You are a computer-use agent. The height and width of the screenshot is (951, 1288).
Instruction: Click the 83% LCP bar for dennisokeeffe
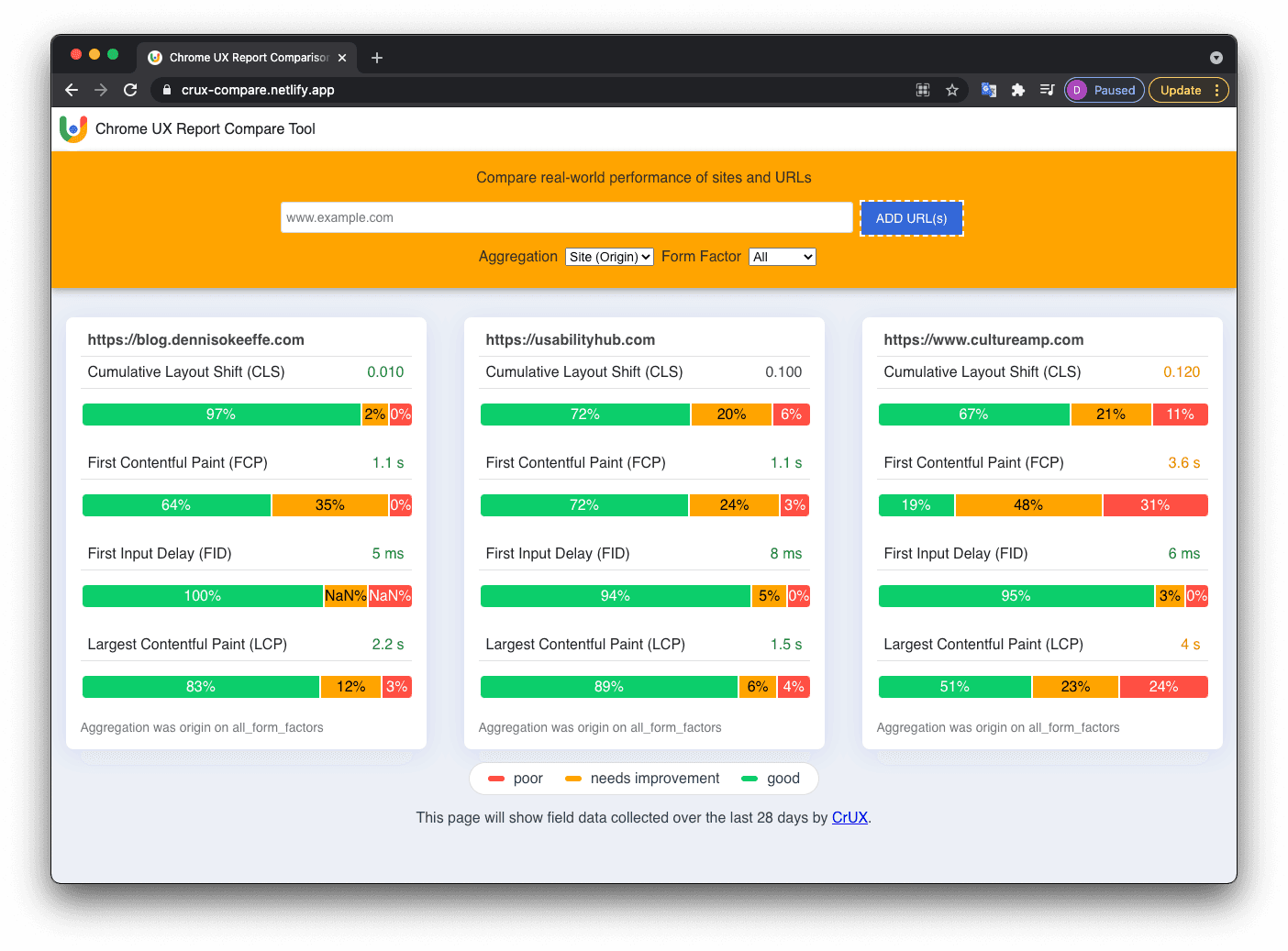[x=201, y=687]
